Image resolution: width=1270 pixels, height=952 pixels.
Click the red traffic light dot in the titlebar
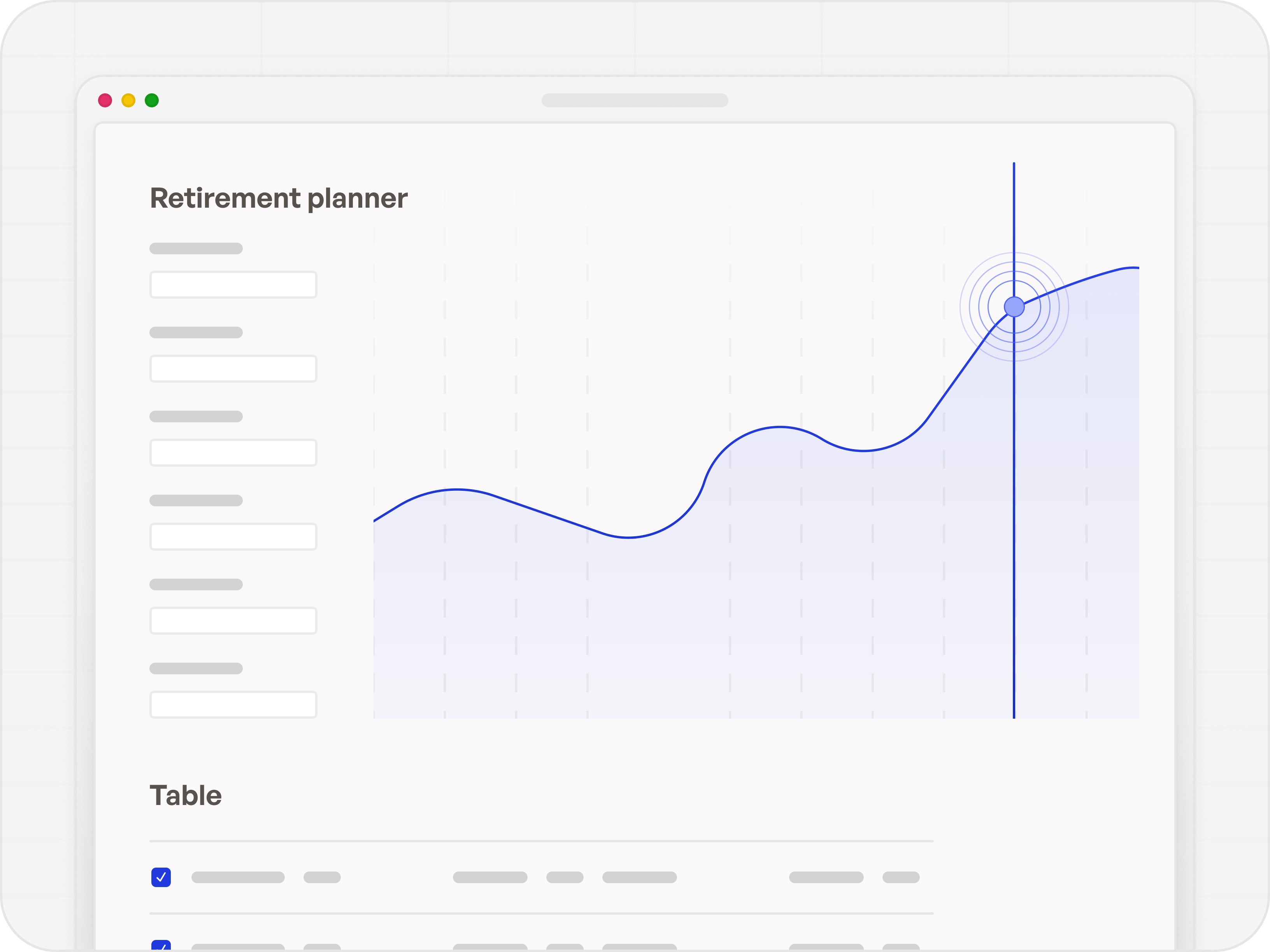[x=105, y=100]
